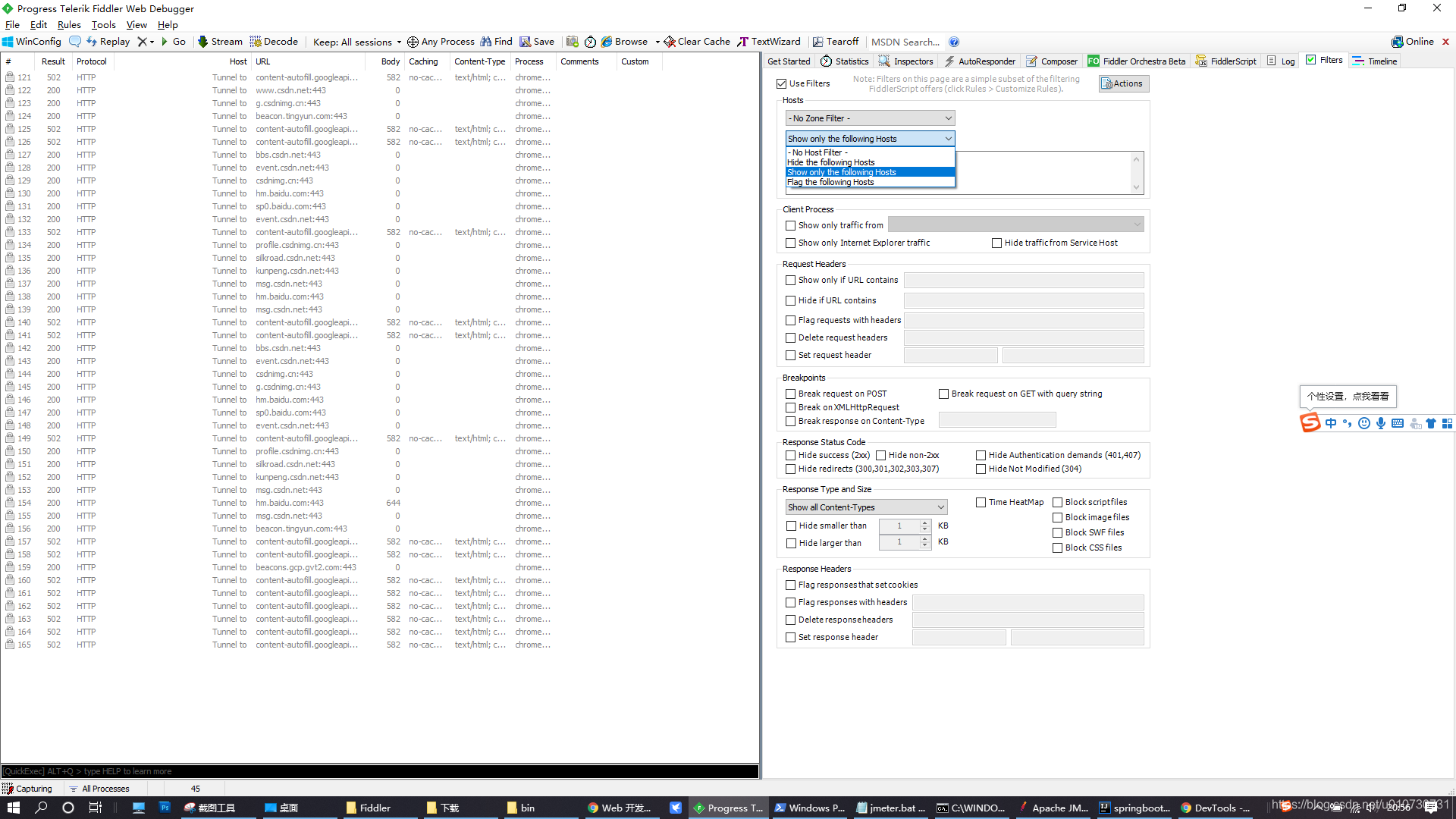Click the Stream mode icon

tap(202, 42)
